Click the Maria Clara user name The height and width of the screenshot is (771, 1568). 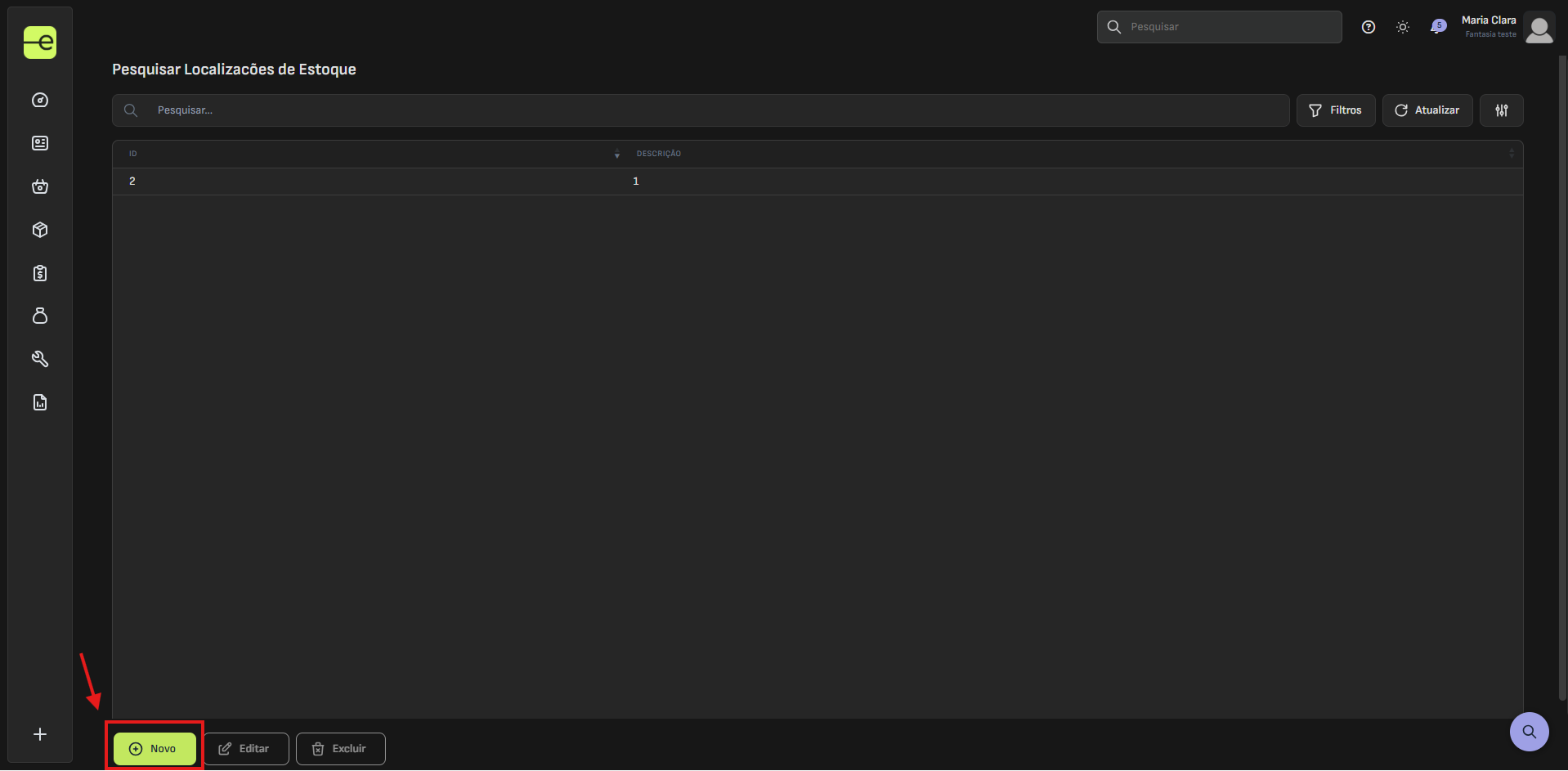(1489, 20)
